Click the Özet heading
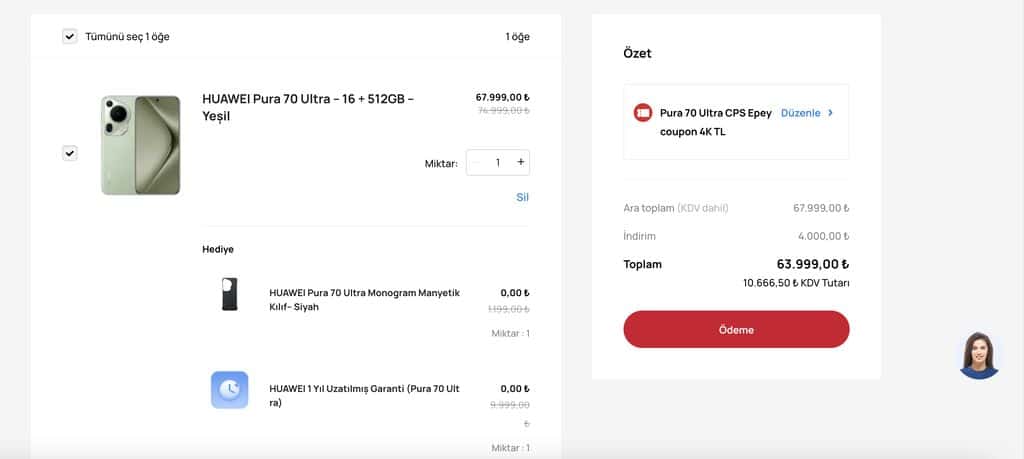The height and width of the screenshot is (459, 1024). pos(637,54)
